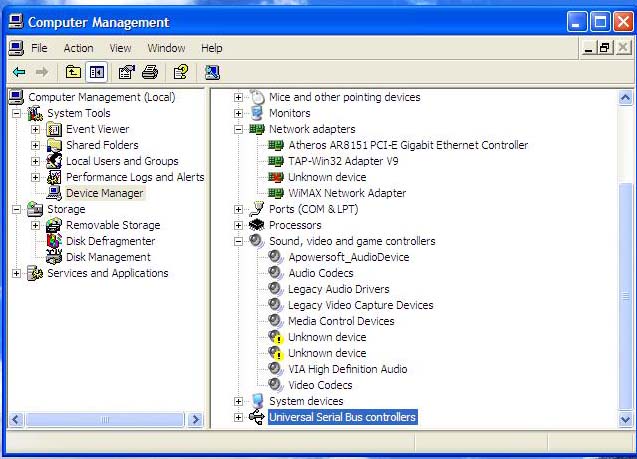This screenshot has width=637, height=459.
Task: Click the Removable Storage icon
Action: 54,225
